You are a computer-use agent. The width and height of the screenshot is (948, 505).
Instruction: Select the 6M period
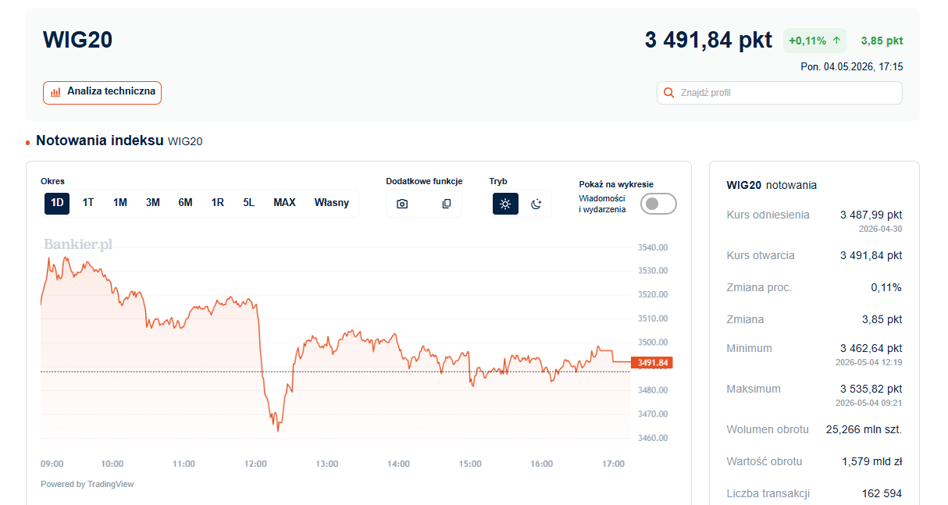(186, 203)
